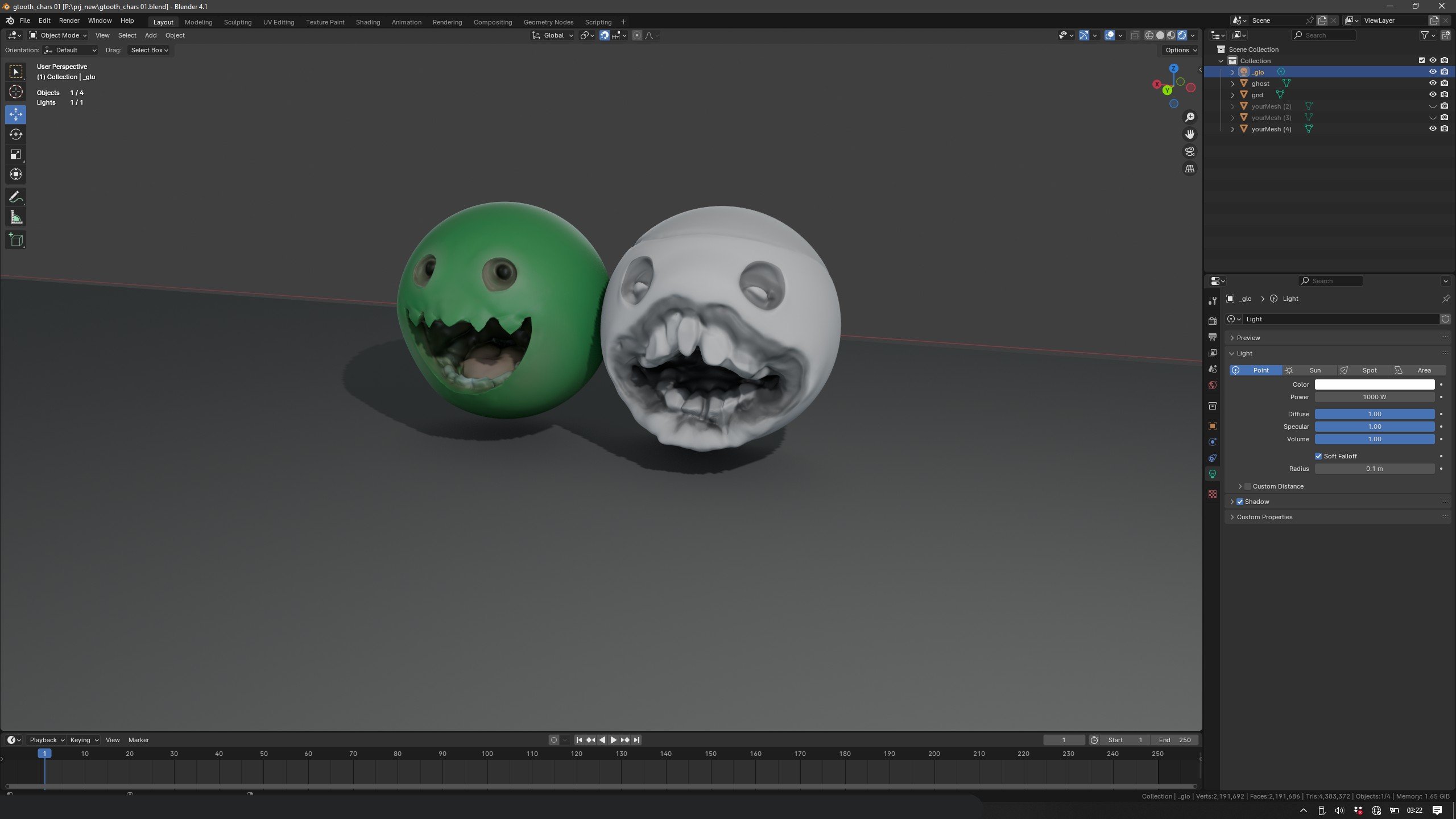Toggle camera view with the camera gizmo
The height and width of the screenshot is (819, 1456).
[1189, 151]
